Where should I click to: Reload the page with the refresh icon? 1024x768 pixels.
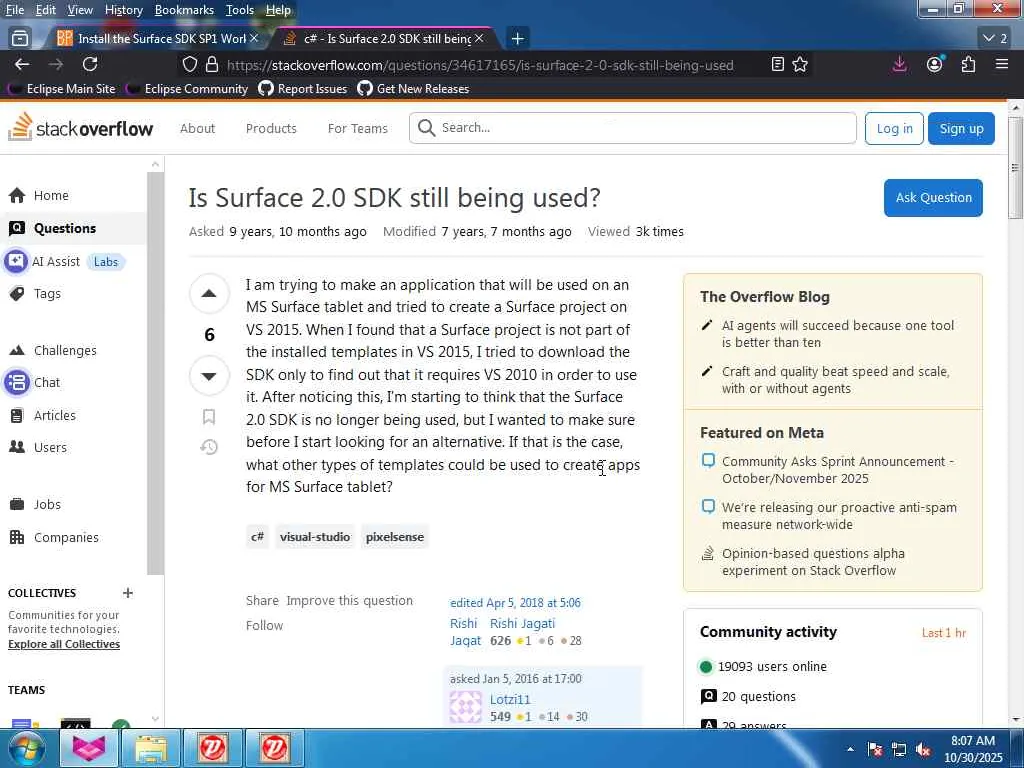[90, 64]
